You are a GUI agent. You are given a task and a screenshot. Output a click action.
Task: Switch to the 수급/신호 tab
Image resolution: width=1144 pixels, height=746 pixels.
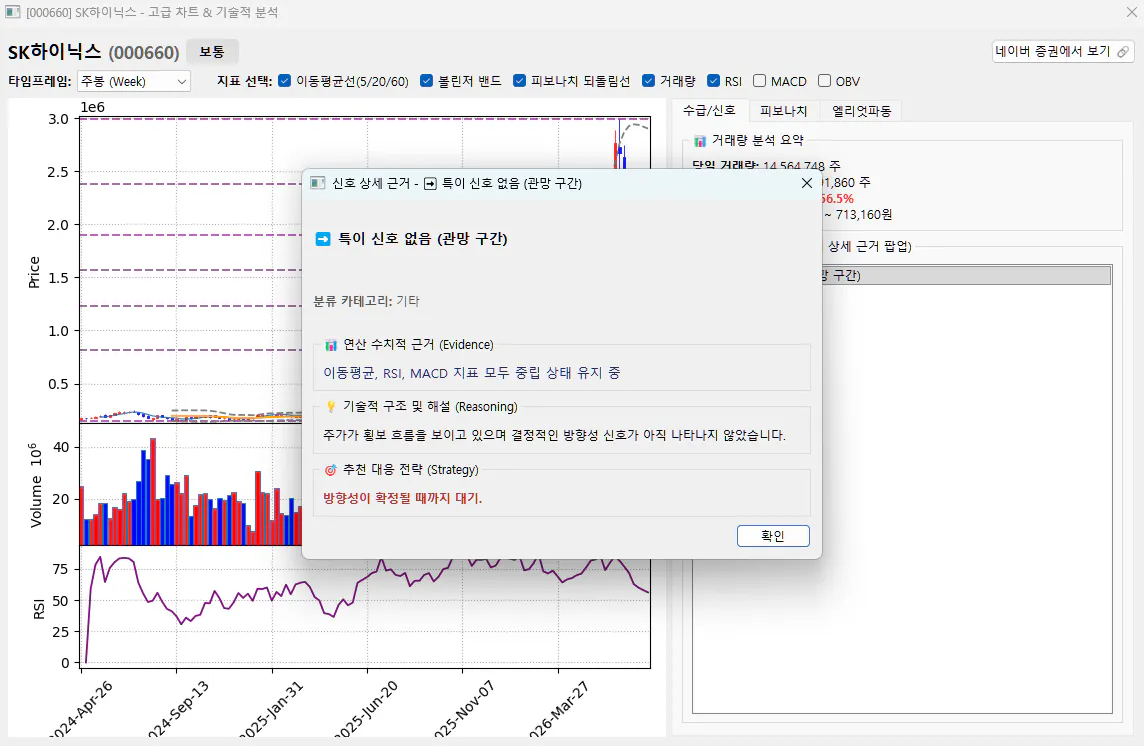709,110
